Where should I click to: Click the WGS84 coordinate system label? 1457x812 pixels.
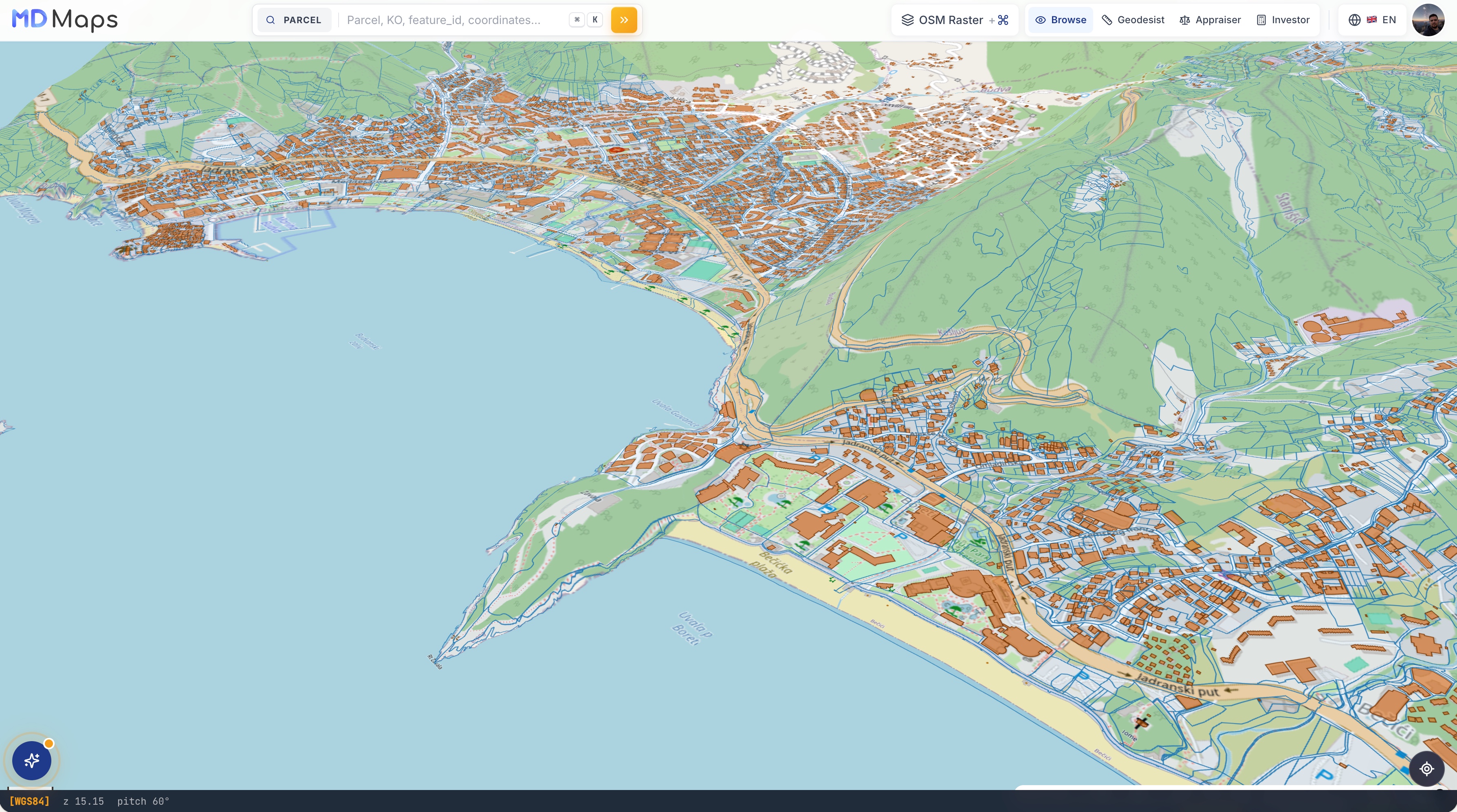point(29,801)
